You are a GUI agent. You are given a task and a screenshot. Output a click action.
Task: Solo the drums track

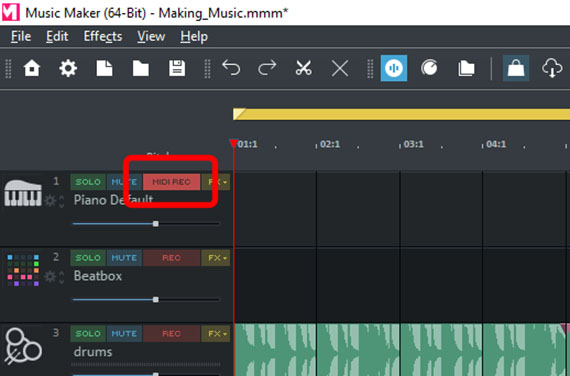(x=88, y=333)
